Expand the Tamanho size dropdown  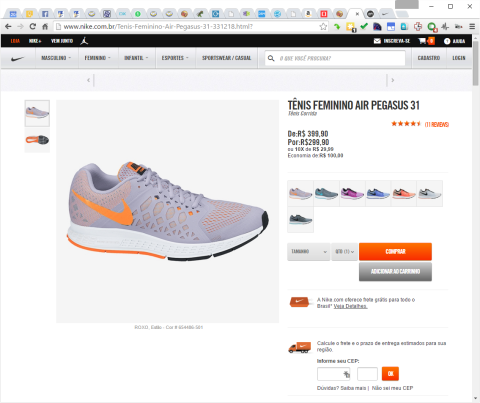tap(309, 252)
